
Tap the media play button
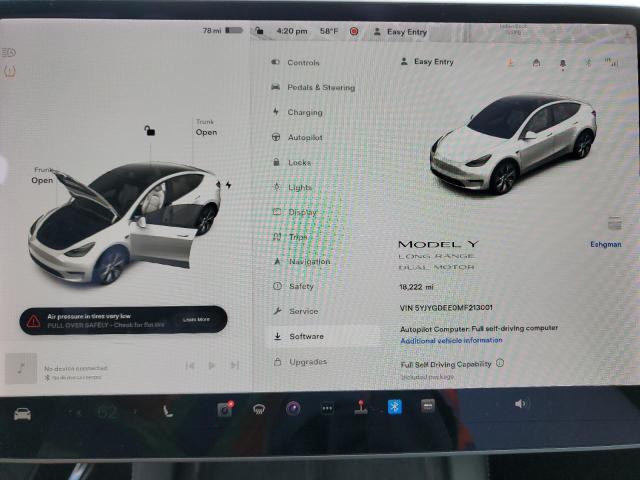pos(211,365)
